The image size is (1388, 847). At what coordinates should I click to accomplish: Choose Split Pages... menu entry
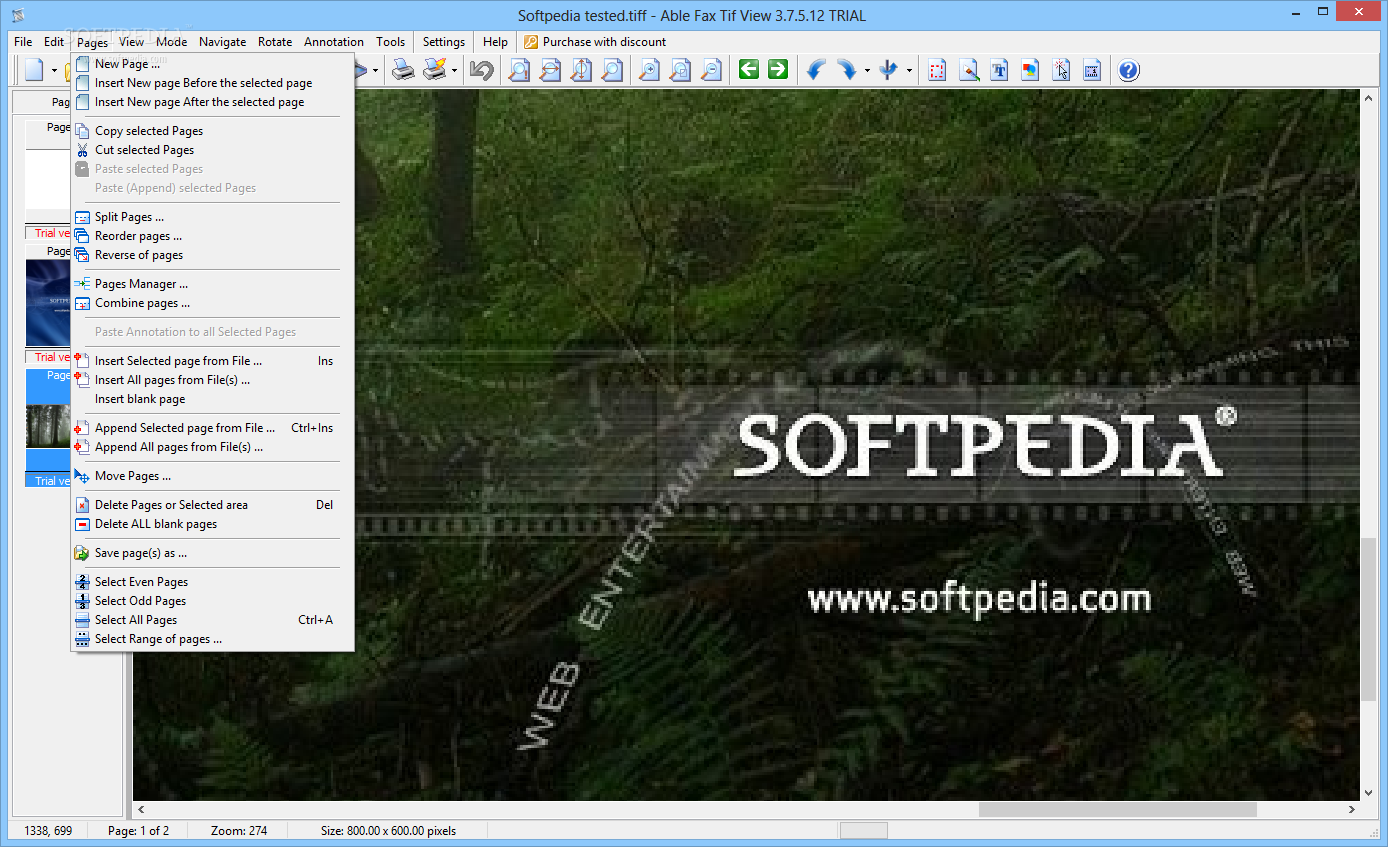tap(212, 217)
